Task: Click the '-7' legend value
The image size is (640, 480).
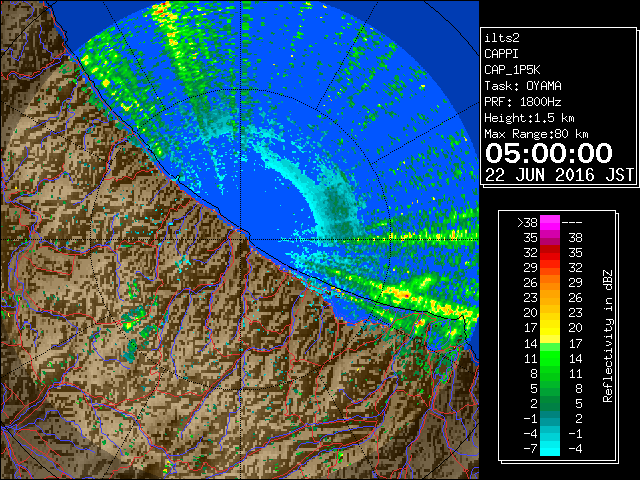Action: pos(530,449)
